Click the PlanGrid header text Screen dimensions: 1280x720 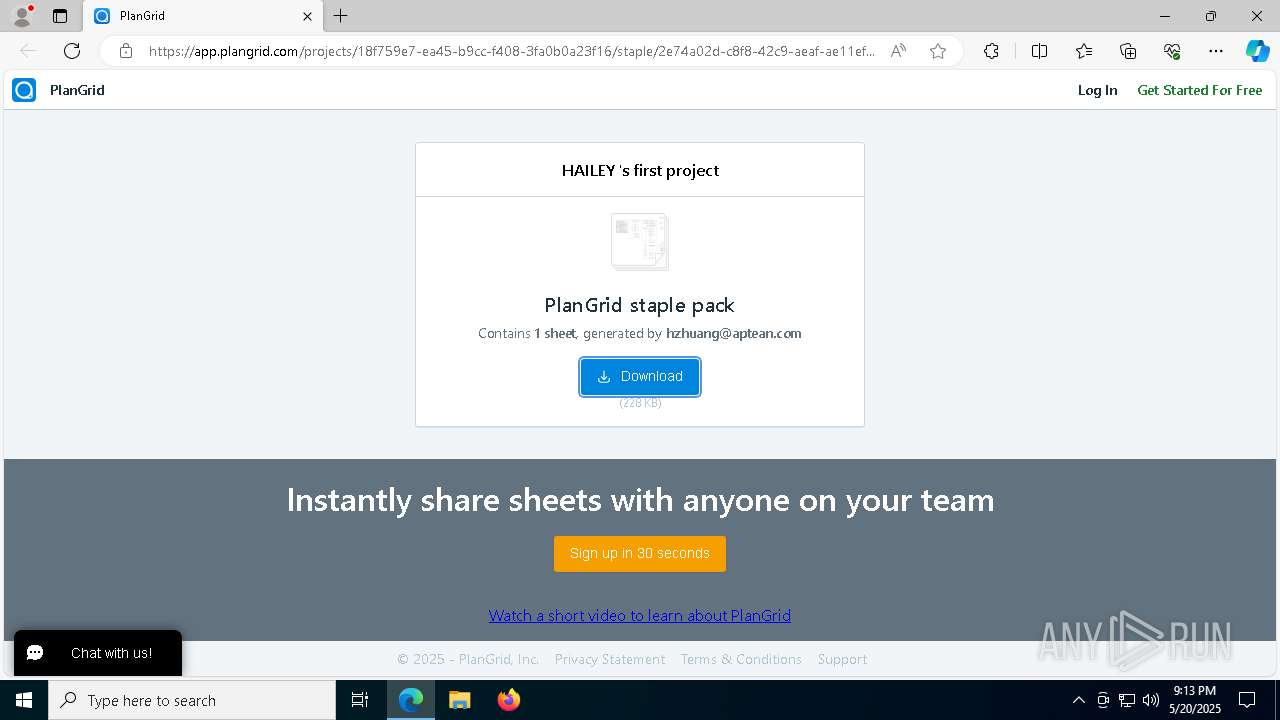click(x=77, y=90)
